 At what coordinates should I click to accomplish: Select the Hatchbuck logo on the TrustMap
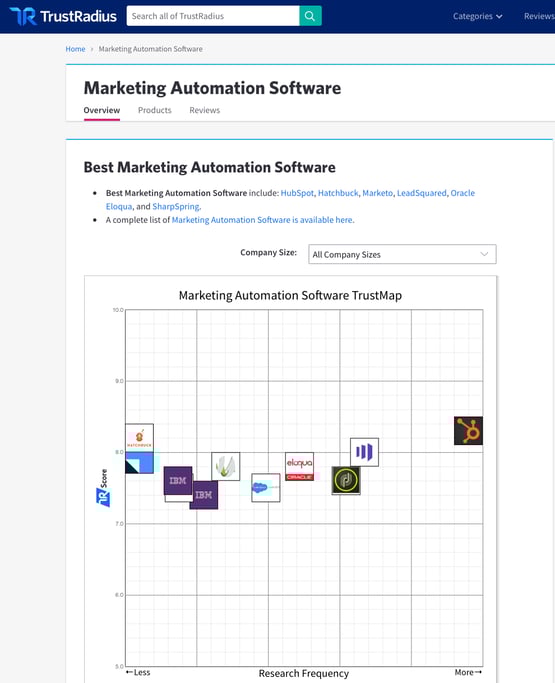point(139,437)
